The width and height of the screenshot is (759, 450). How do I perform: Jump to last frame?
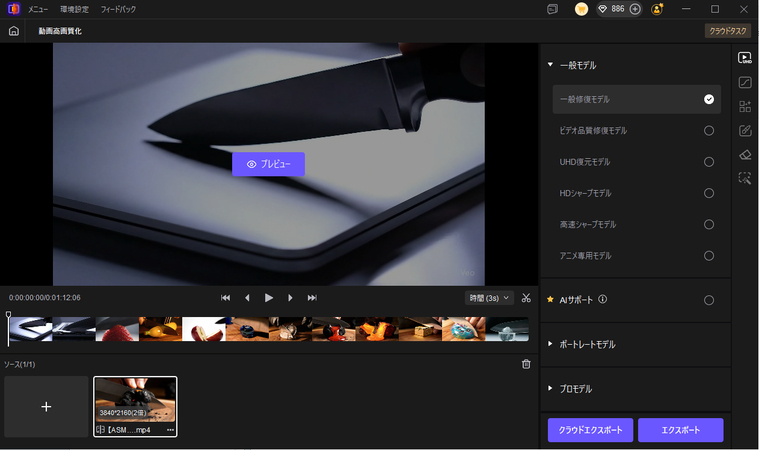[312, 298]
